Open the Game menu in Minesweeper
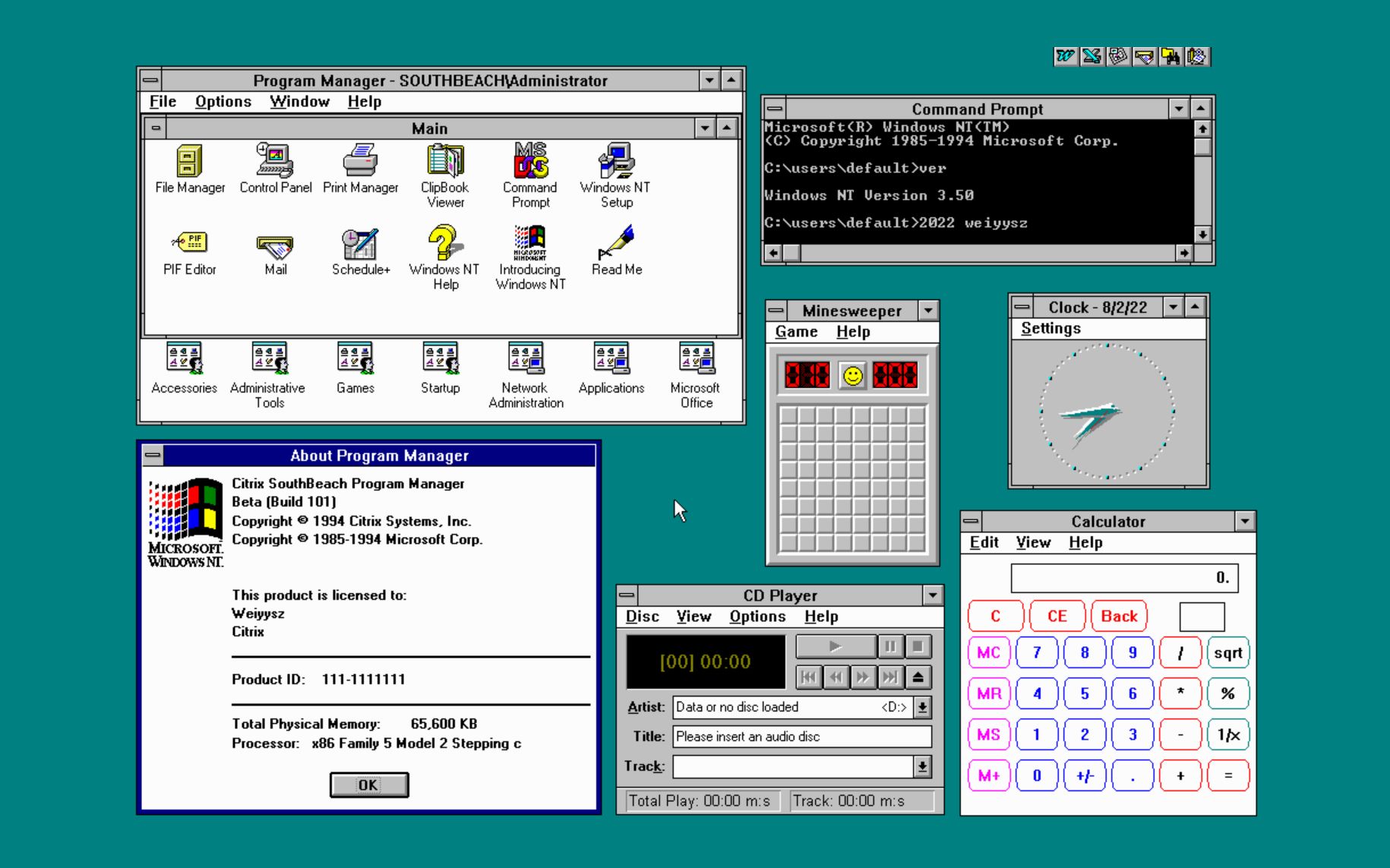1390x868 pixels. (796, 332)
